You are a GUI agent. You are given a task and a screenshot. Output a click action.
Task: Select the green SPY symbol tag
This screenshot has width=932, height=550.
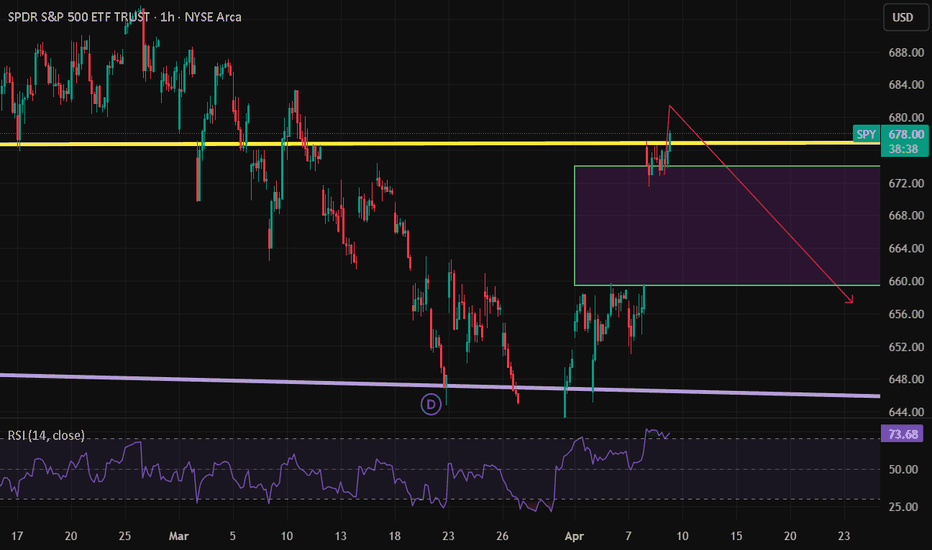click(x=866, y=134)
